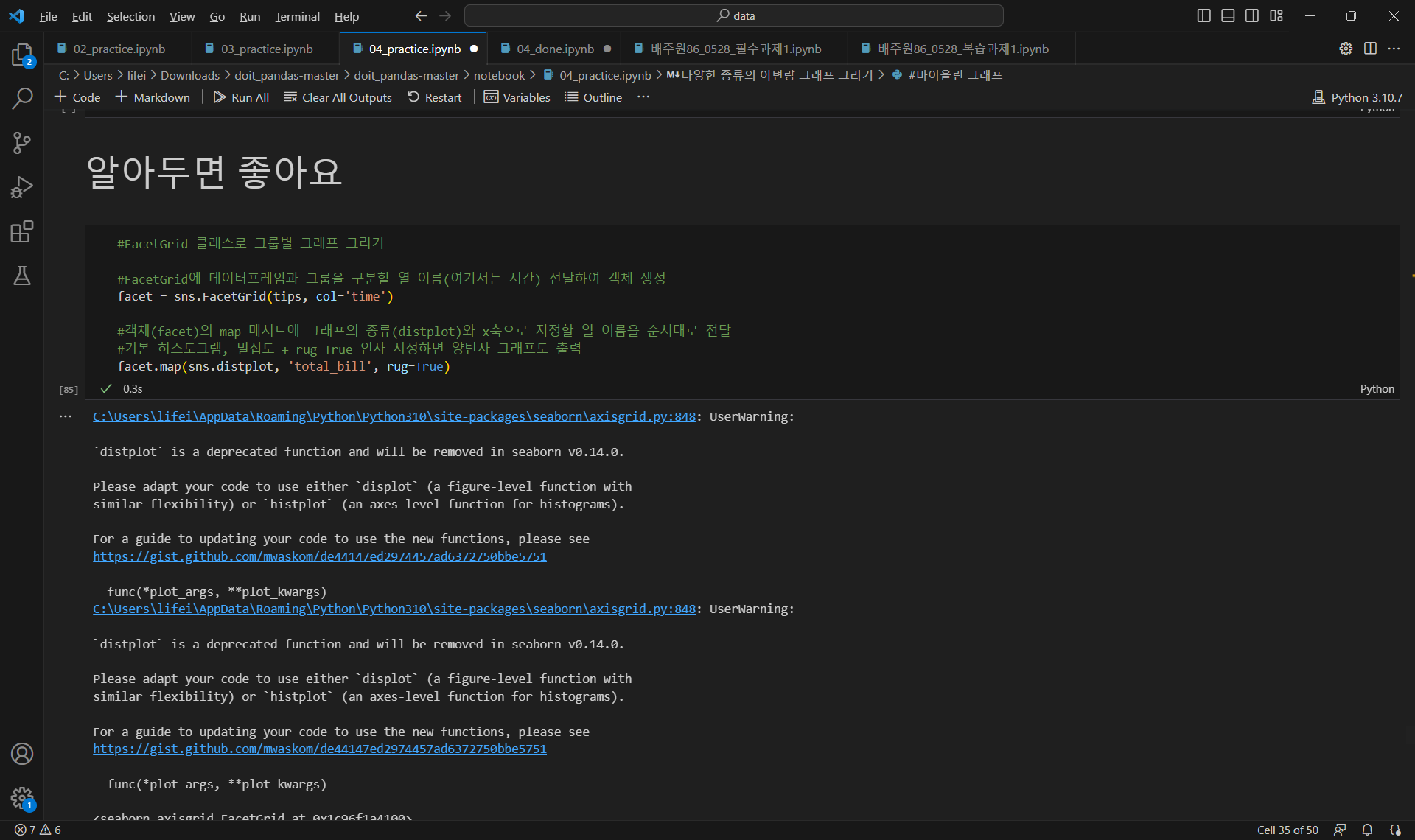Click the data command center search box
Image resolution: width=1415 pixels, height=840 pixels.
[x=734, y=15]
